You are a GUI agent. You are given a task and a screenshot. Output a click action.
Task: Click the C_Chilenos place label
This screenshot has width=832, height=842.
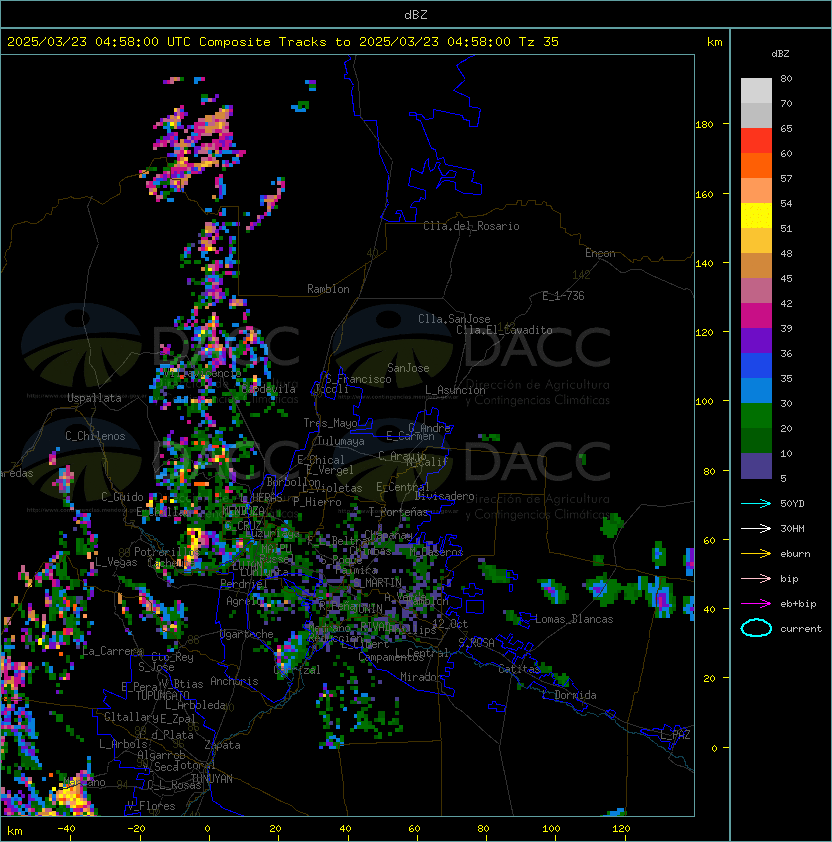click(x=95, y=436)
